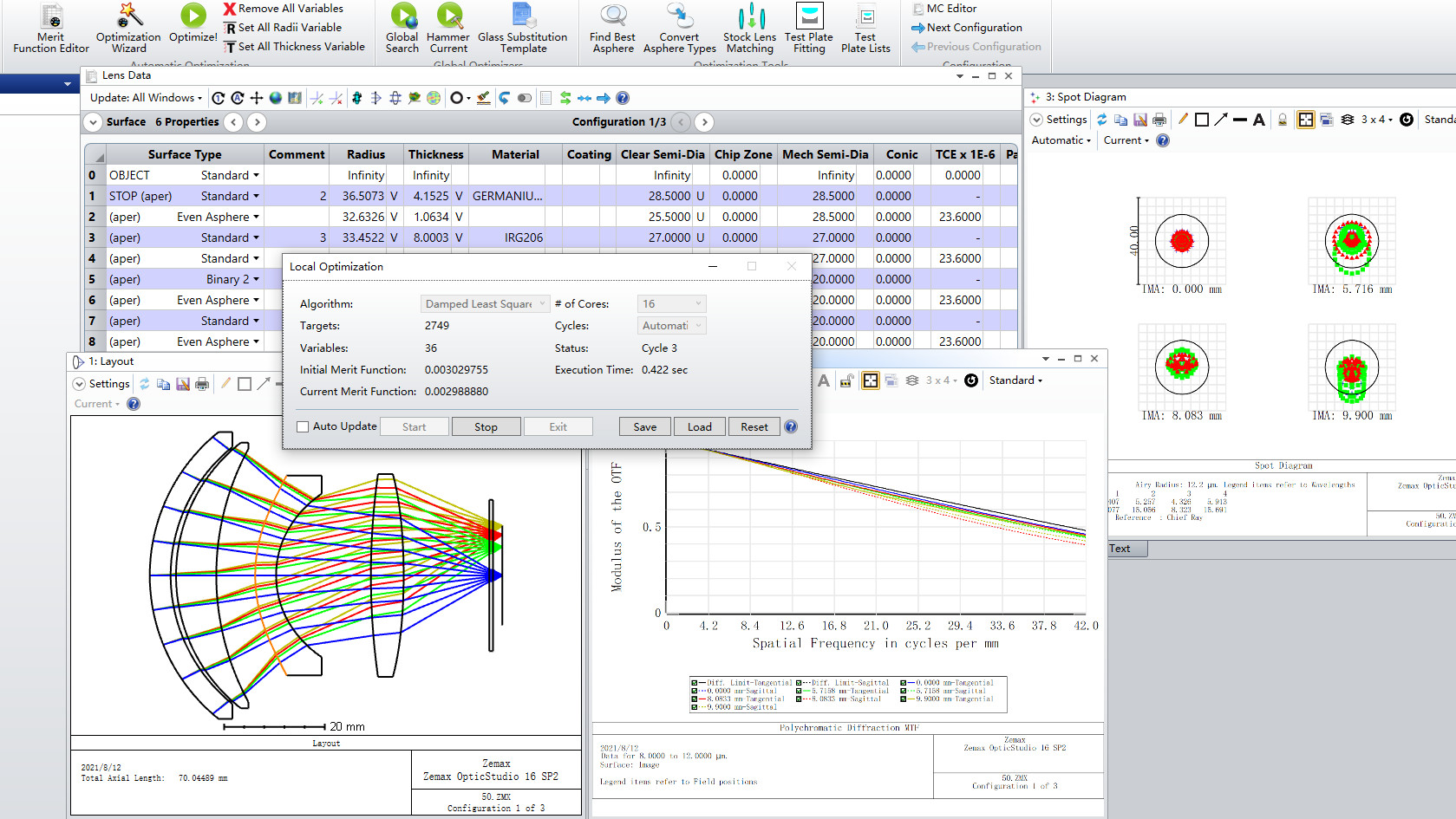Screen dimensions: 1456x819
Task: Go to next surface arrow beside Properties
Action: click(256, 122)
